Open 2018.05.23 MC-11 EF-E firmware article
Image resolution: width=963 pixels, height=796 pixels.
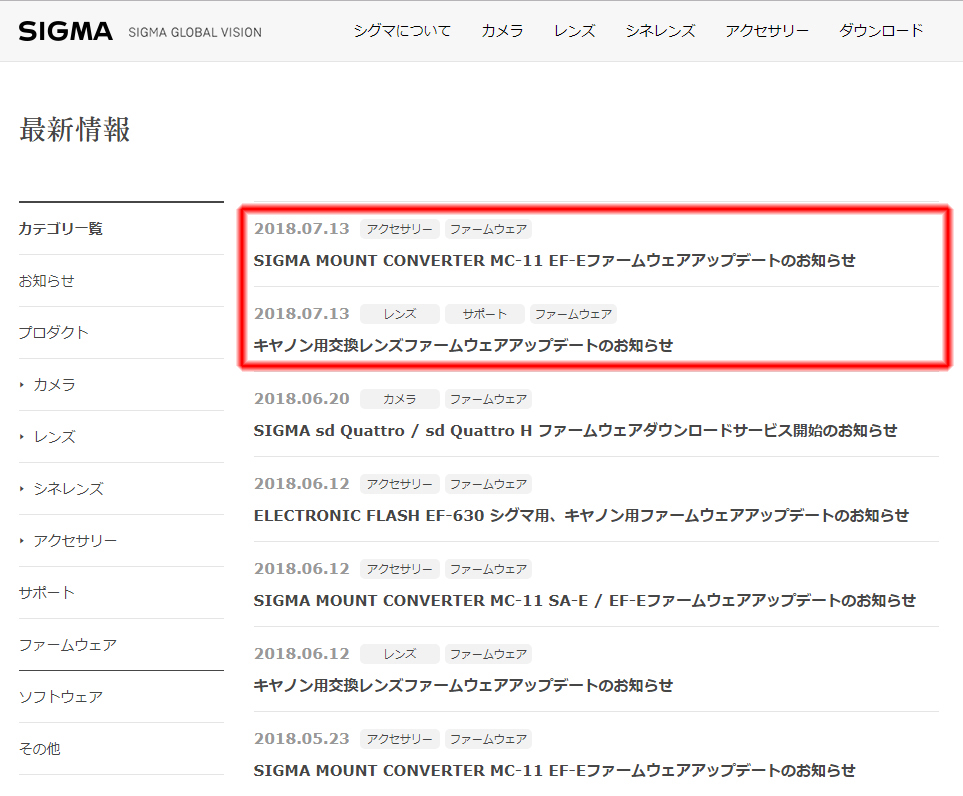click(x=554, y=770)
